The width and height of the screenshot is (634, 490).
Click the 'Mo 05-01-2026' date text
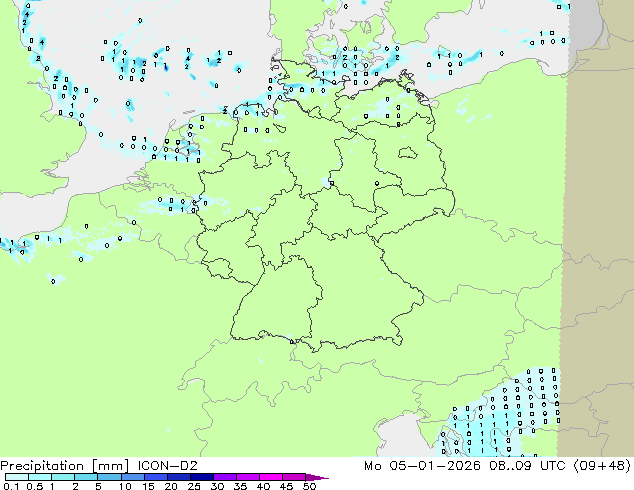coord(422,465)
